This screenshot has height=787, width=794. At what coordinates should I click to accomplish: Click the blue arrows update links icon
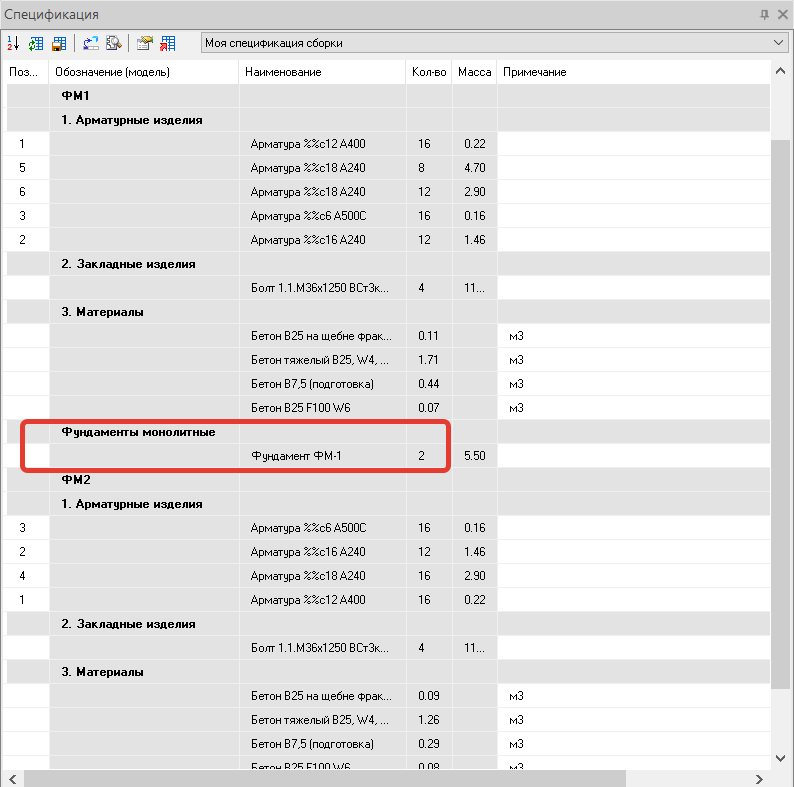pyautogui.click(x=91, y=43)
